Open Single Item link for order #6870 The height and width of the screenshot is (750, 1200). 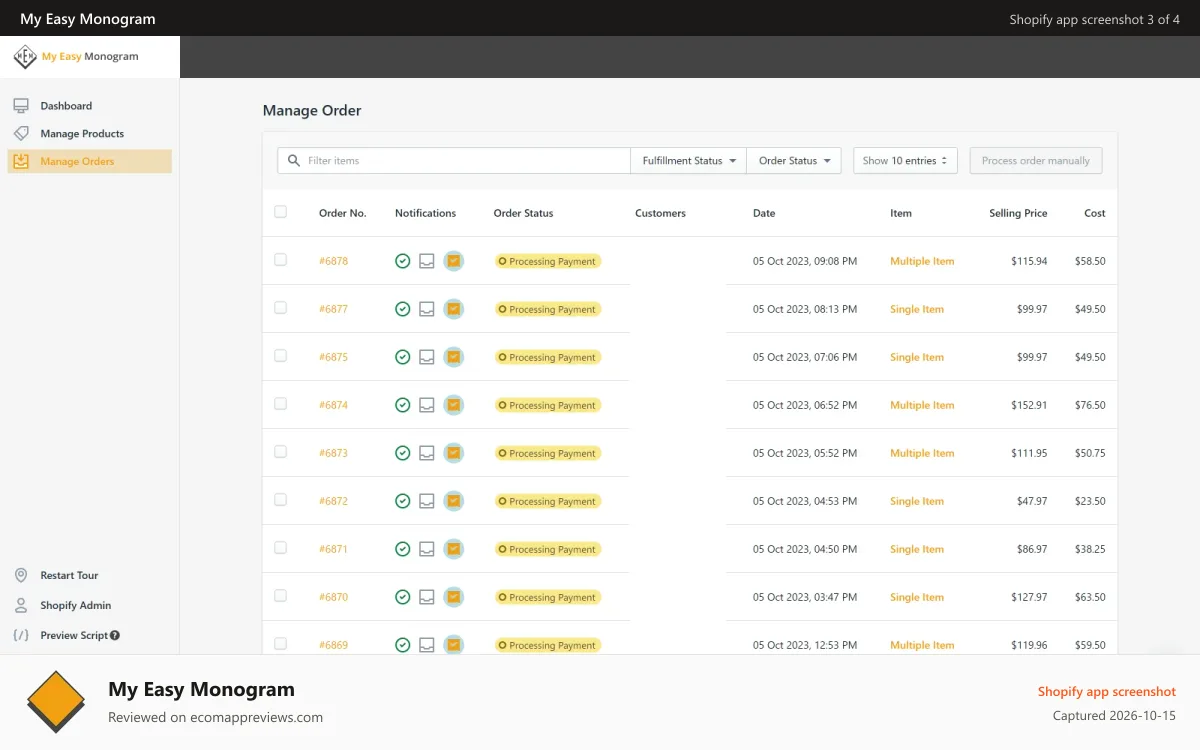917,597
